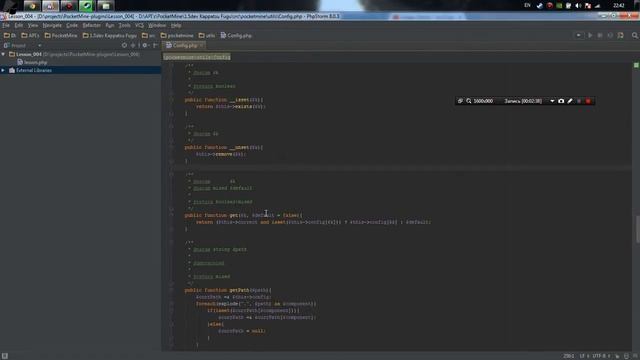This screenshot has height=360, width=640.
Task: Pause the screen recording
Action: (x=579, y=101)
